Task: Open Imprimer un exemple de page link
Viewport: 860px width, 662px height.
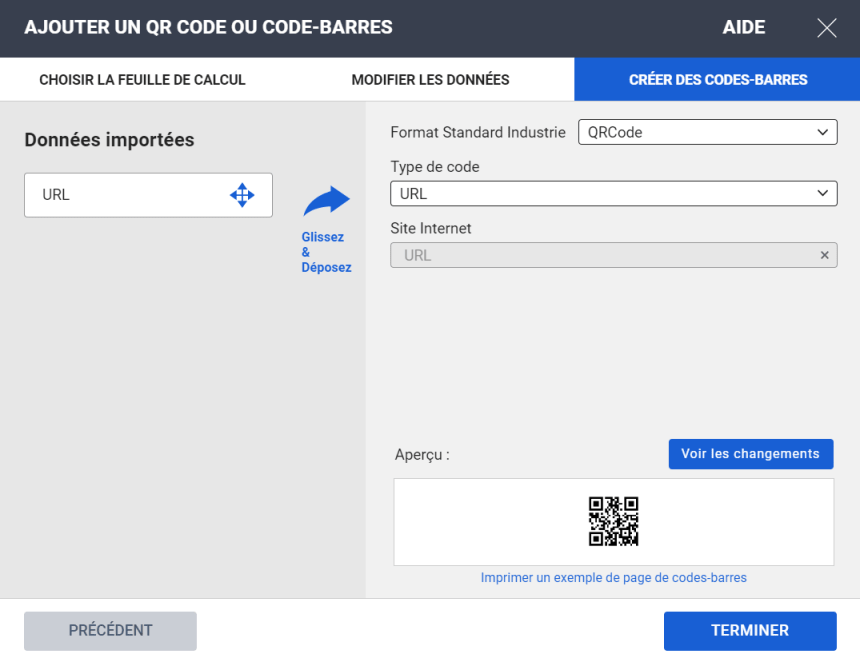Action: coord(613,578)
